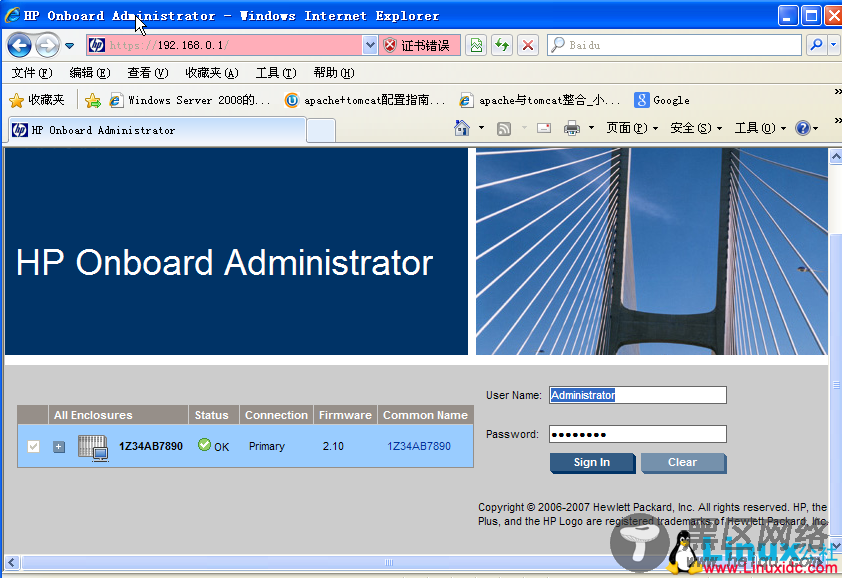Open the 文件(F) menu

[32, 73]
